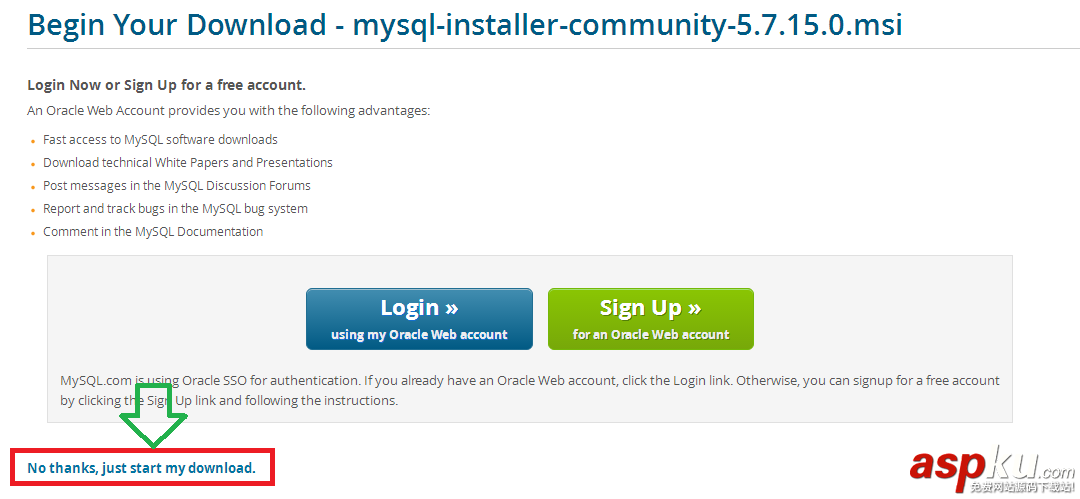Click "No thanks, just start my download" link
The image size is (1080, 499).
click(x=141, y=467)
